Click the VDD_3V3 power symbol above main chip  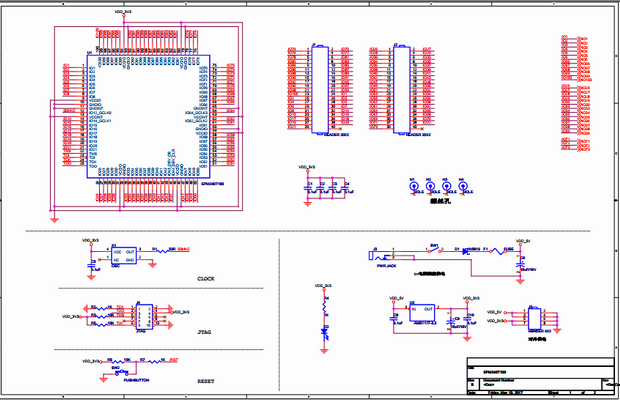123,12
